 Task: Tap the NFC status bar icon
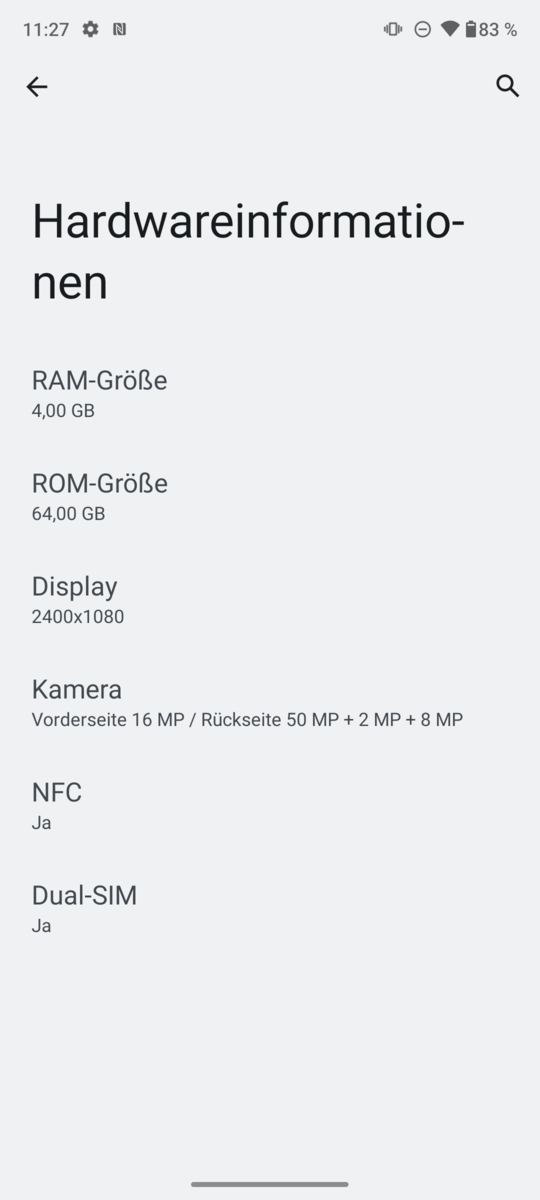click(x=120, y=29)
